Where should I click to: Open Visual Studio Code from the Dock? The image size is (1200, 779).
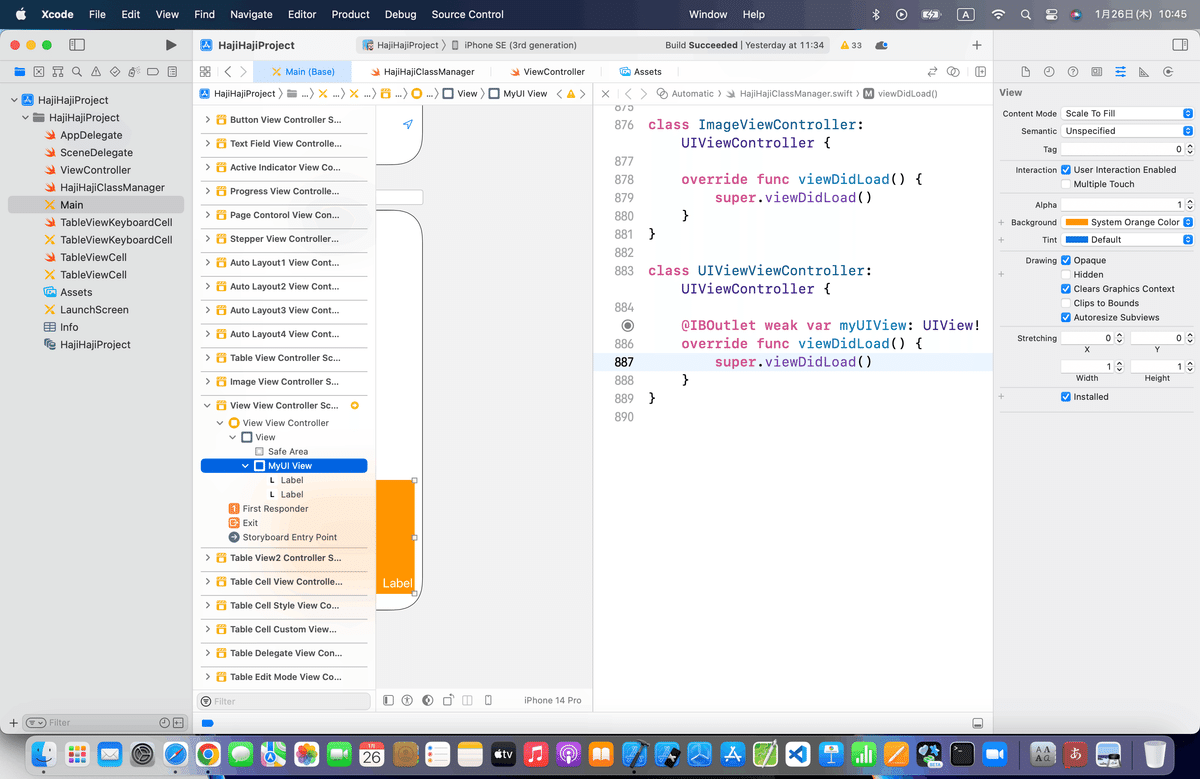797,754
